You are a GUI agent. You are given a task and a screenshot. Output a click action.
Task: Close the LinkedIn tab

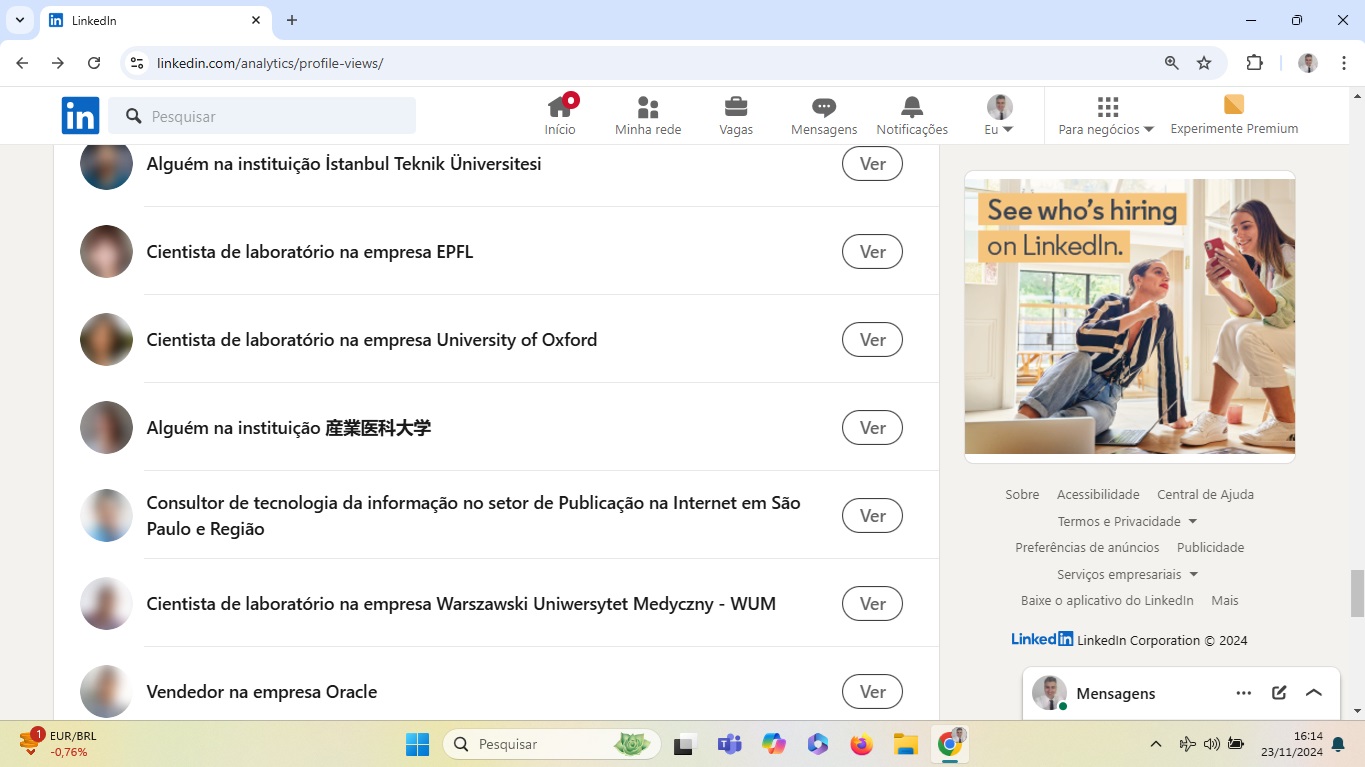256,20
